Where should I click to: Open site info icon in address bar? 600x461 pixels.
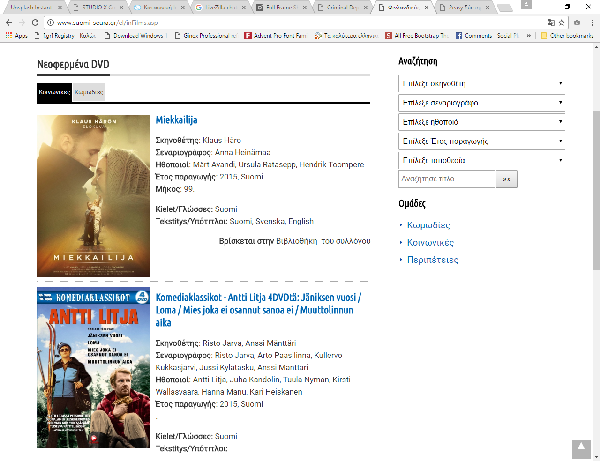[x=50, y=23]
